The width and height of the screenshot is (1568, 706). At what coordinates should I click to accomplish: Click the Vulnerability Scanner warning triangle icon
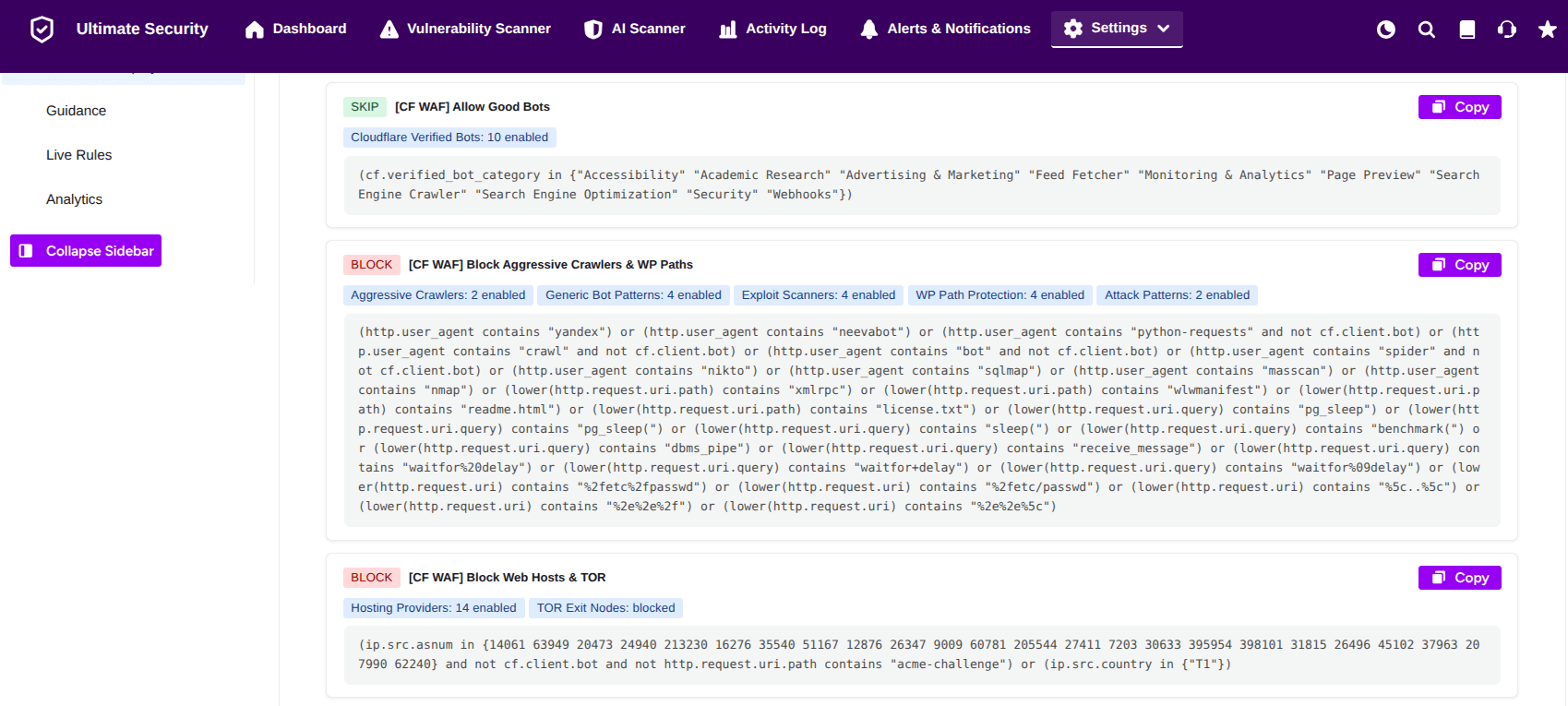coord(389,30)
